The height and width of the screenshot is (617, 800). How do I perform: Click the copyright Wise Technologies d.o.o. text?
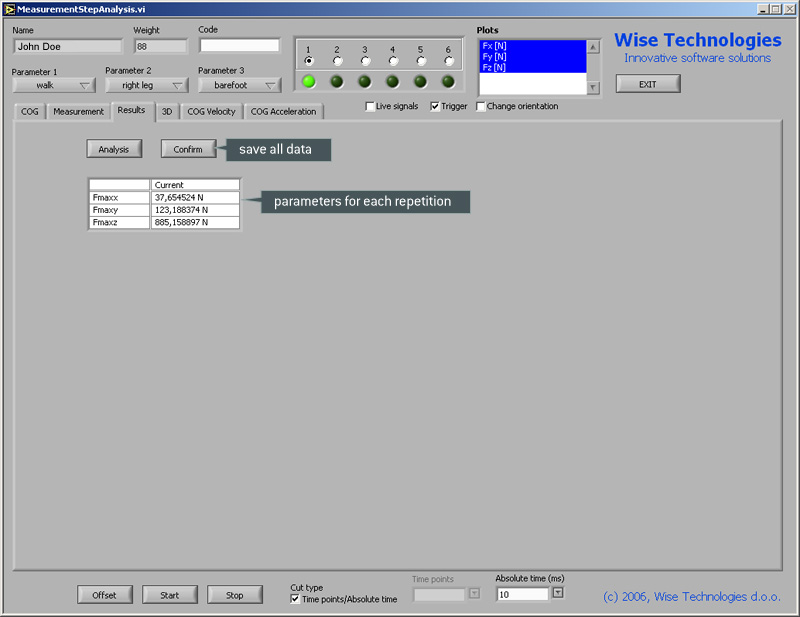692,597
